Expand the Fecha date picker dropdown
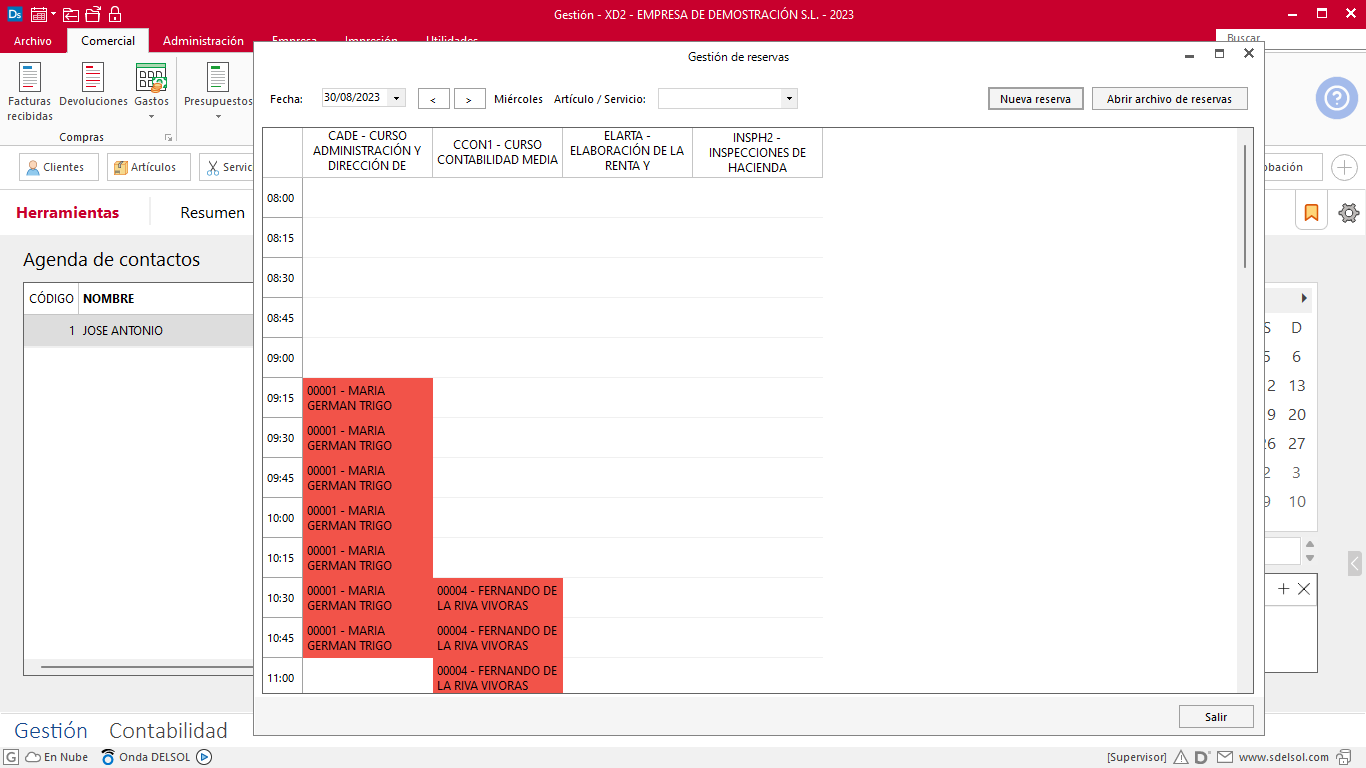This screenshot has width=1366, height=768. [397, 98]
